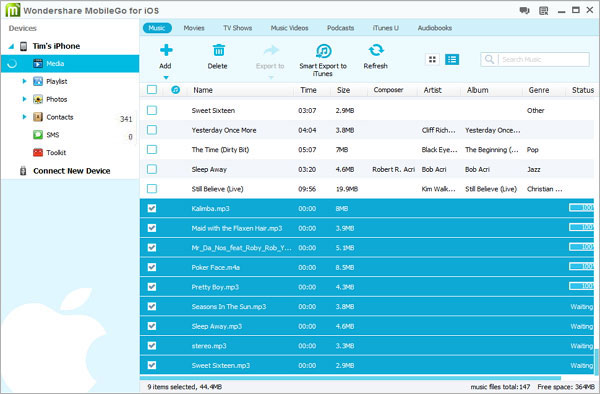Click the Connect New Device icon

(x=23, y=171)
